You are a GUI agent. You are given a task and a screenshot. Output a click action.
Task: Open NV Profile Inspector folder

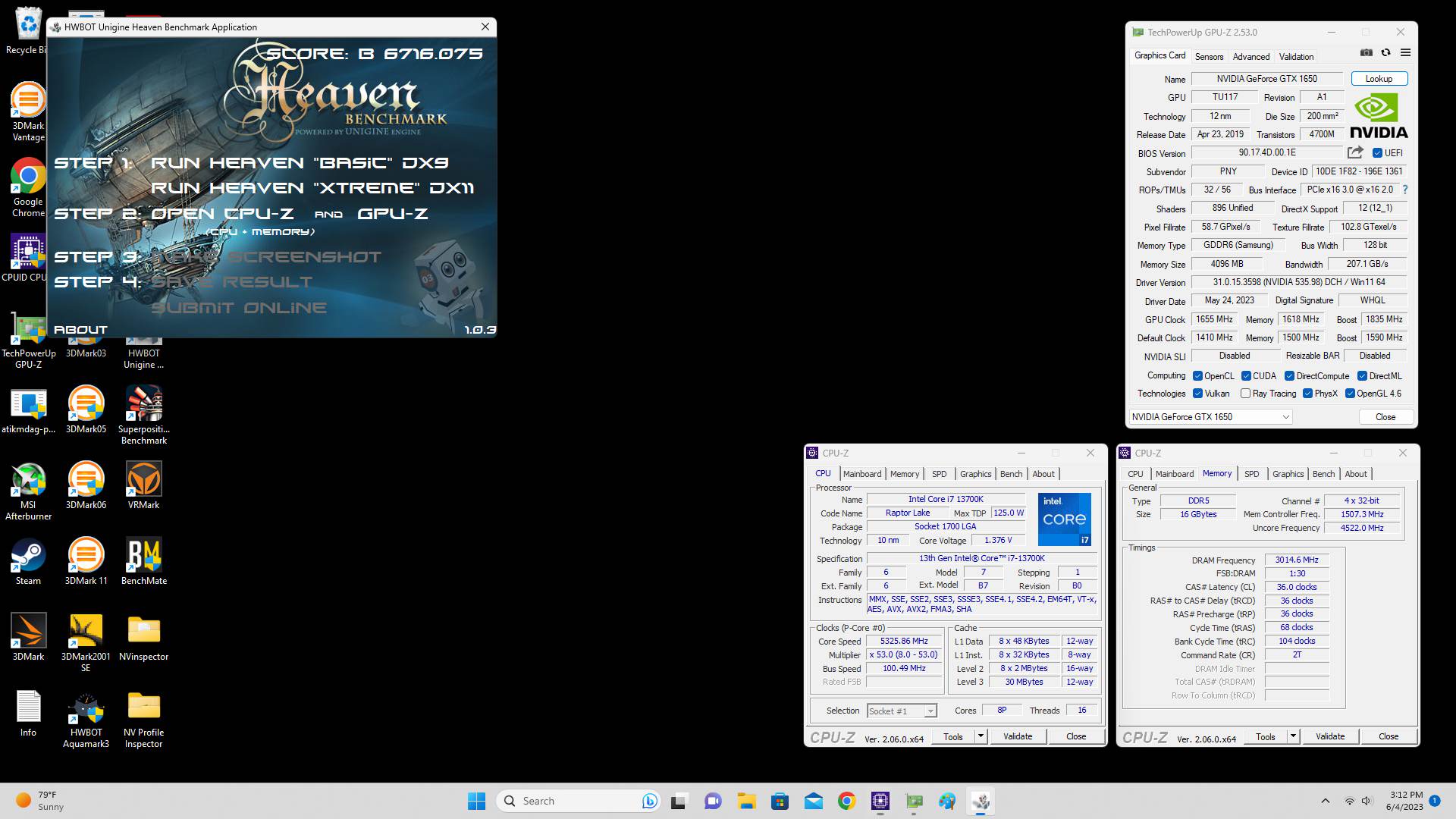[144, 718]
